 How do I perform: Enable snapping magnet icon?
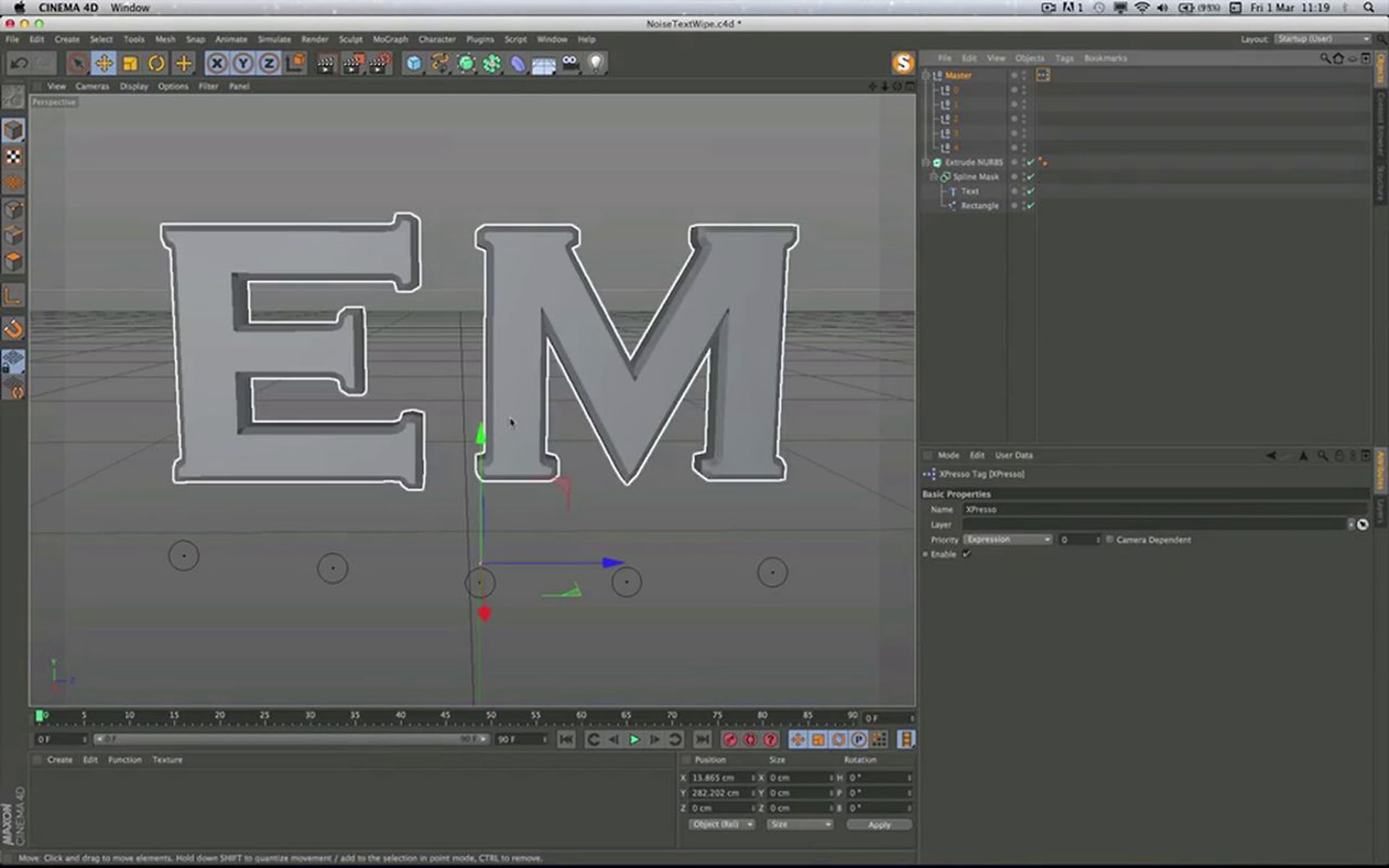point(13,329)
